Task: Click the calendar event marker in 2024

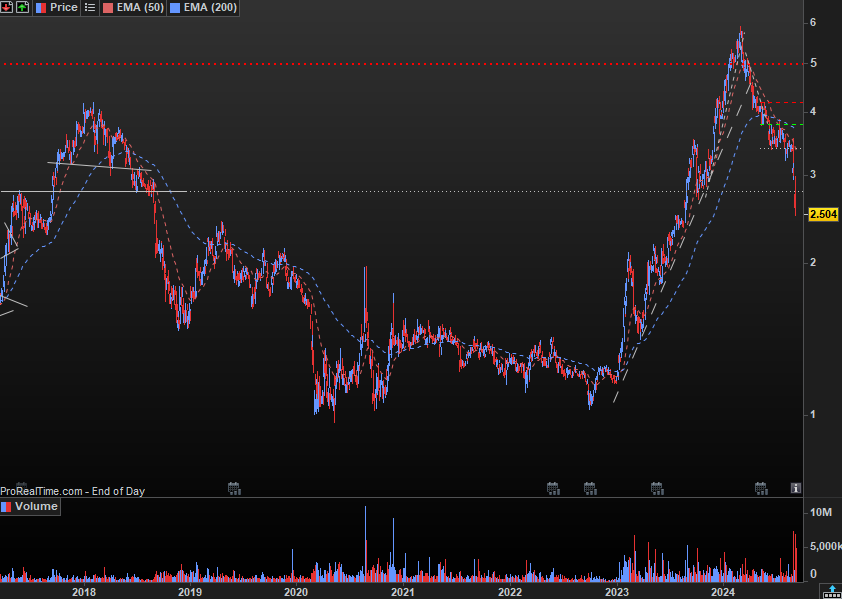Action: click(x=761, y=488)
